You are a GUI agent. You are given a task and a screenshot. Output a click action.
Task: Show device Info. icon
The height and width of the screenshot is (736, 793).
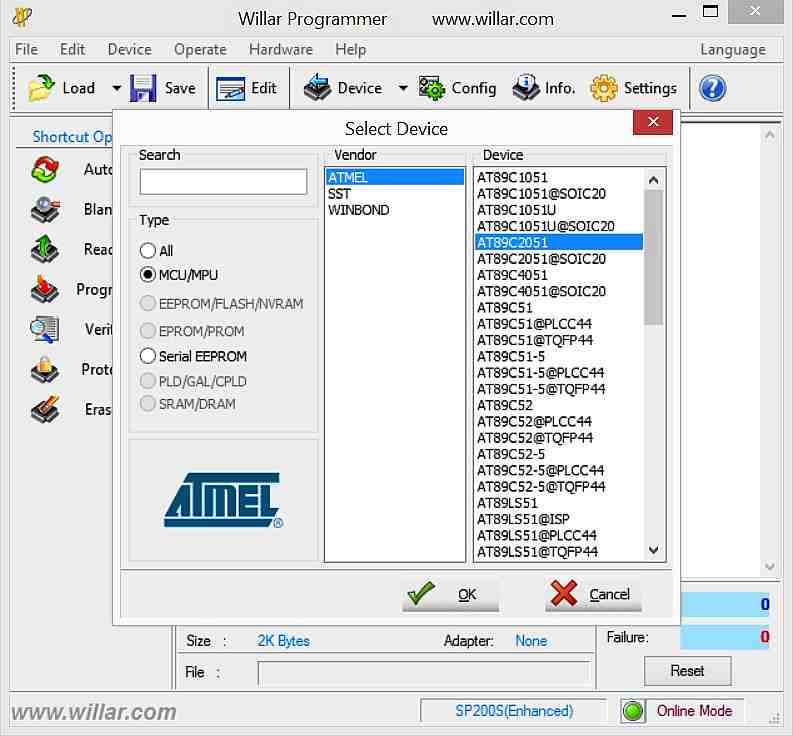coord(526,88)
